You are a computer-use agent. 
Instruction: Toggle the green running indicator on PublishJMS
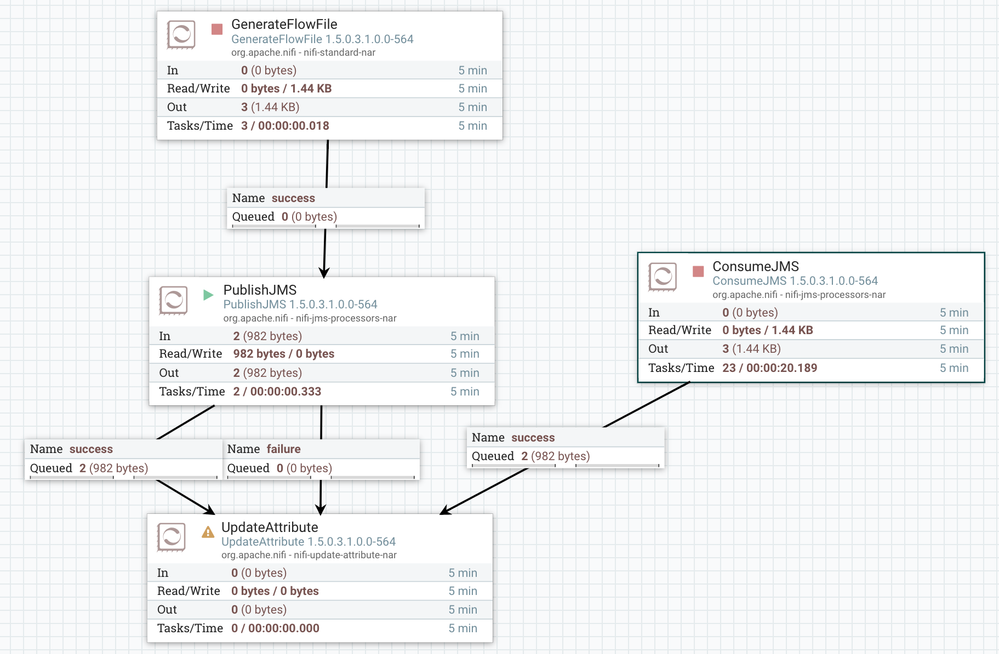[x=207, y=293]
